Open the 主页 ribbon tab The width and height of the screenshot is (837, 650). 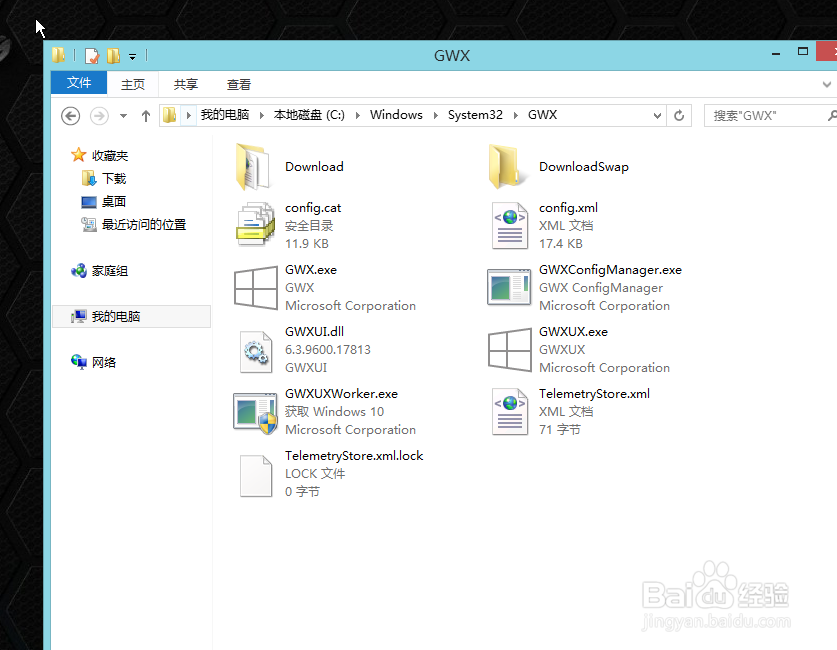pyautogui.click(x=133, y=84)
